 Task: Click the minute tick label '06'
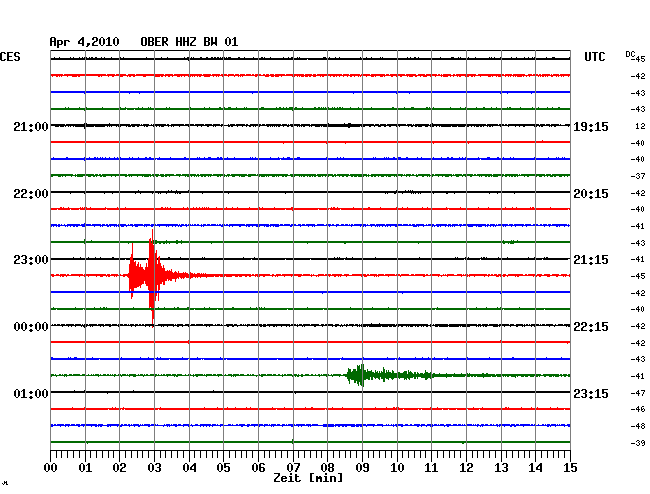[258, 467]
